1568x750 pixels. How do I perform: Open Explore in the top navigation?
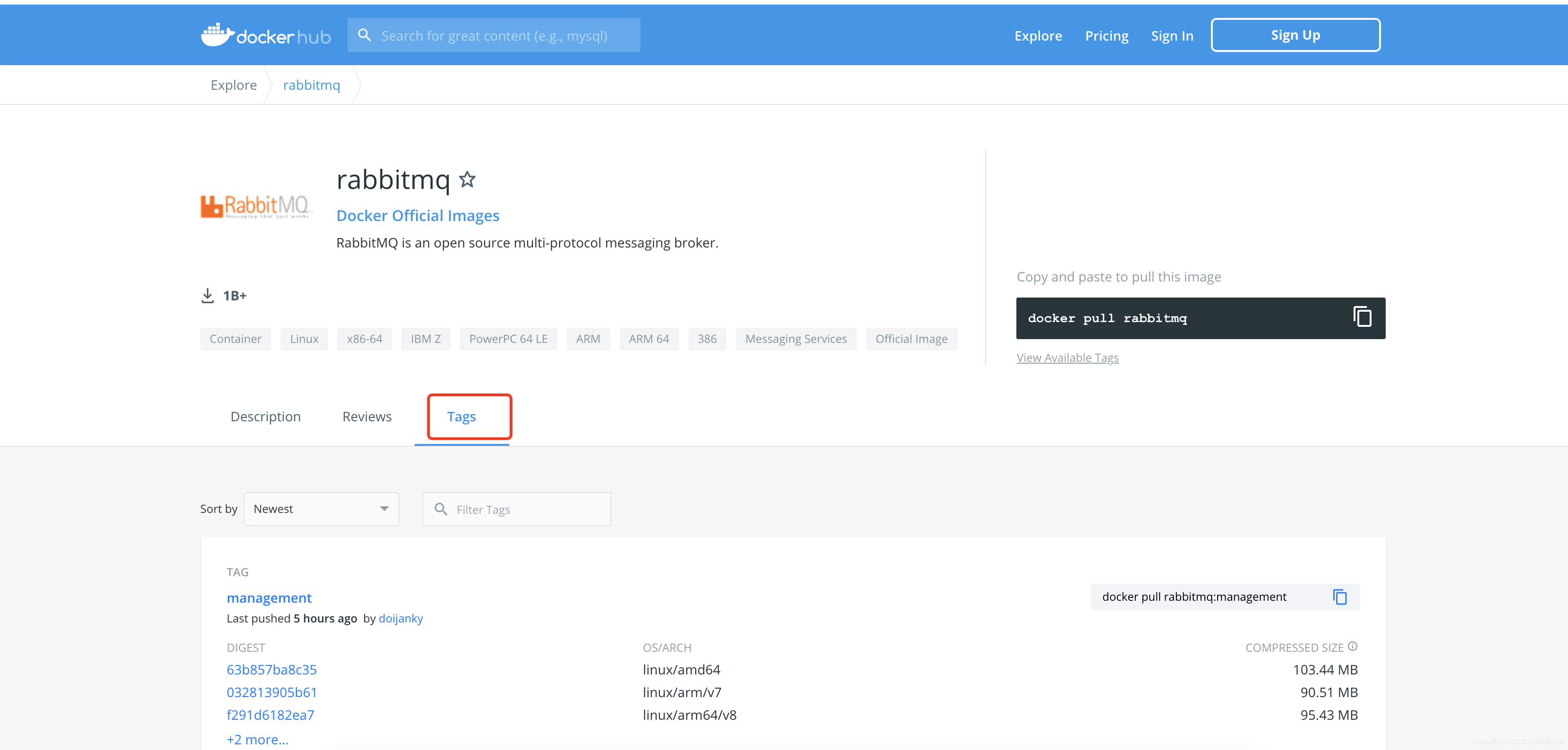click(1038, 36)
